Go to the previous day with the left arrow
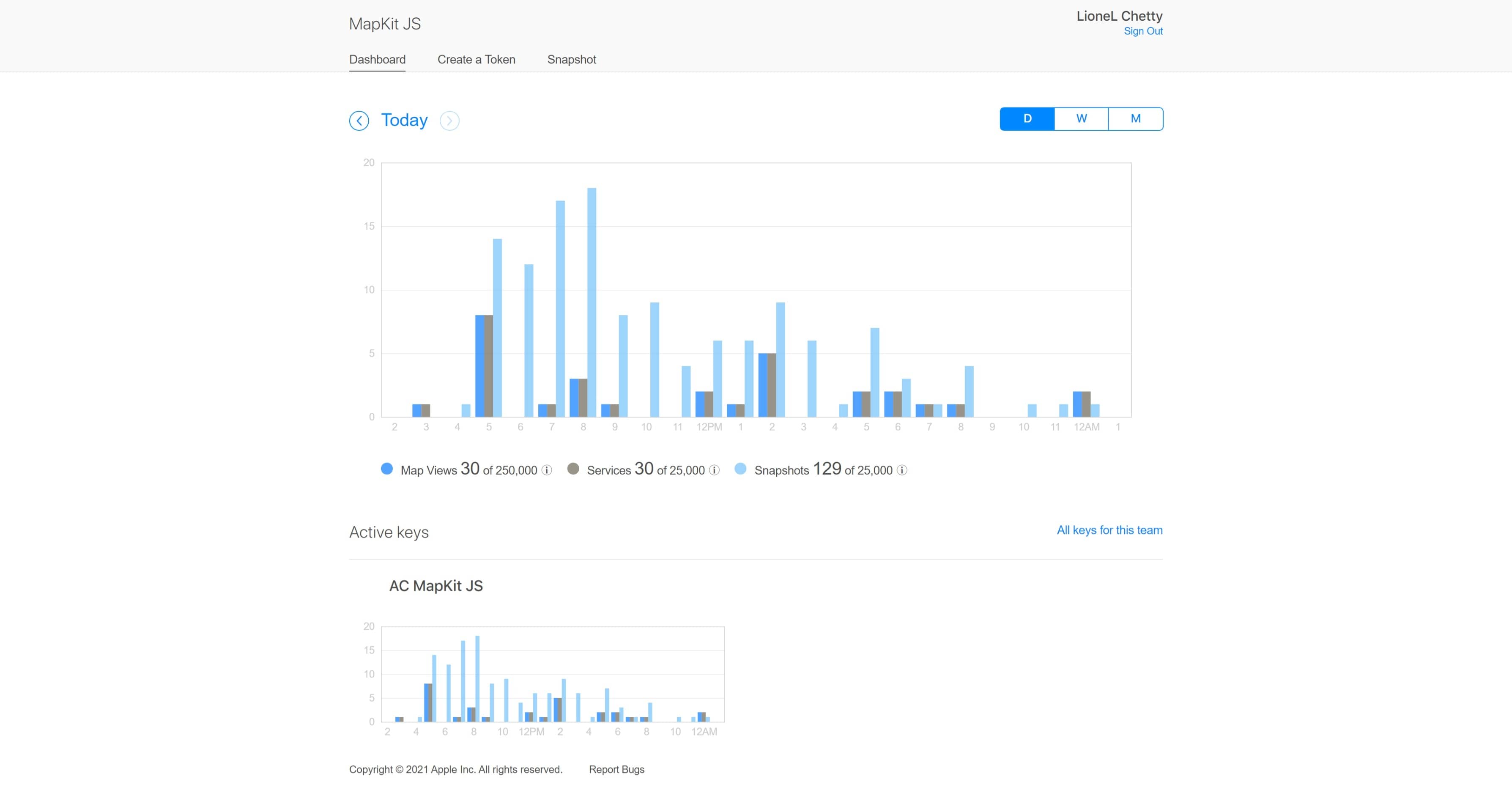Screen dimensions: 1512x793 [359, 121]
